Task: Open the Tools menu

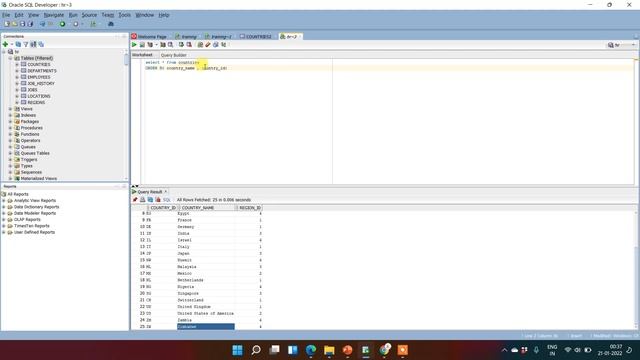Action: tap(124, 15)
